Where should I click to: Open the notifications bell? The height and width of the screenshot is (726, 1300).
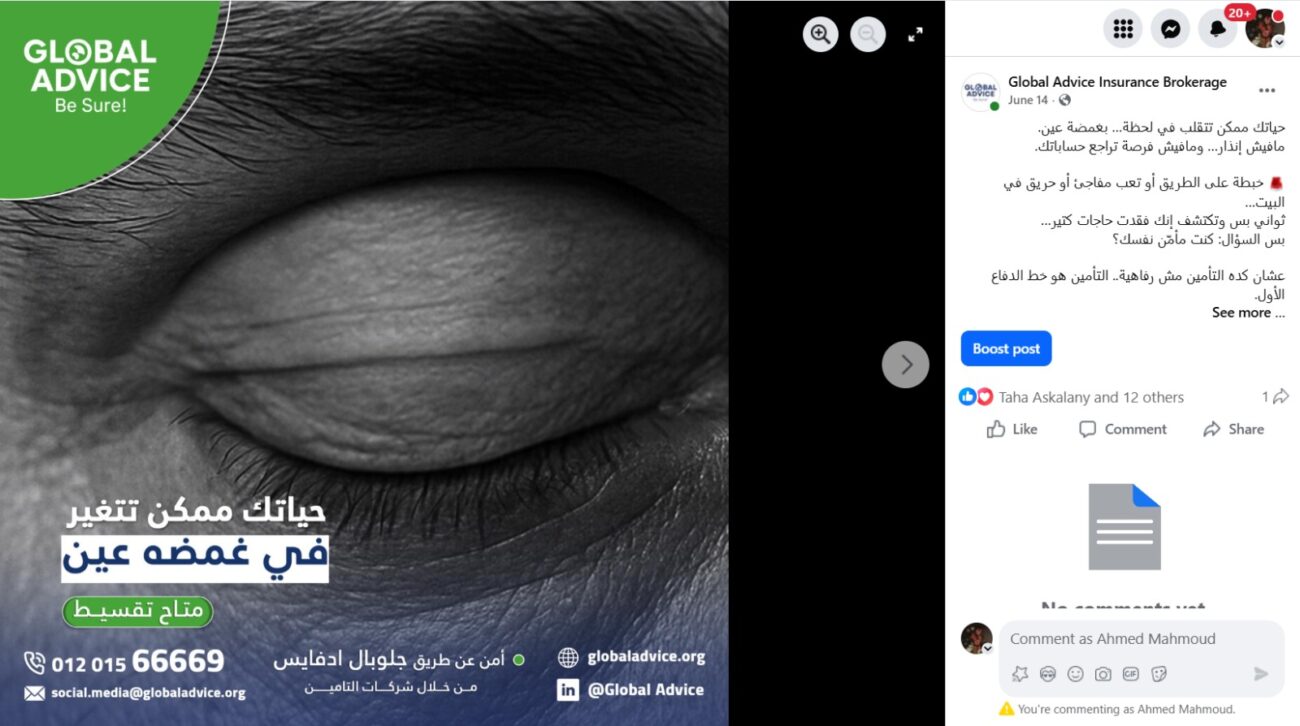pos(1217,29)
